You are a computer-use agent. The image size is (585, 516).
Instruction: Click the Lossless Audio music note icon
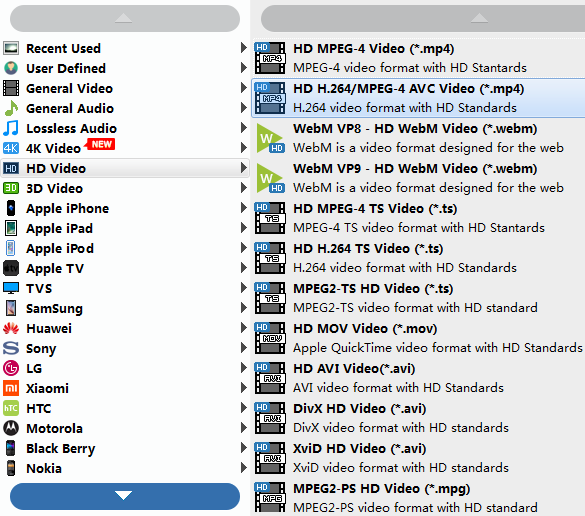click(11, 128)
